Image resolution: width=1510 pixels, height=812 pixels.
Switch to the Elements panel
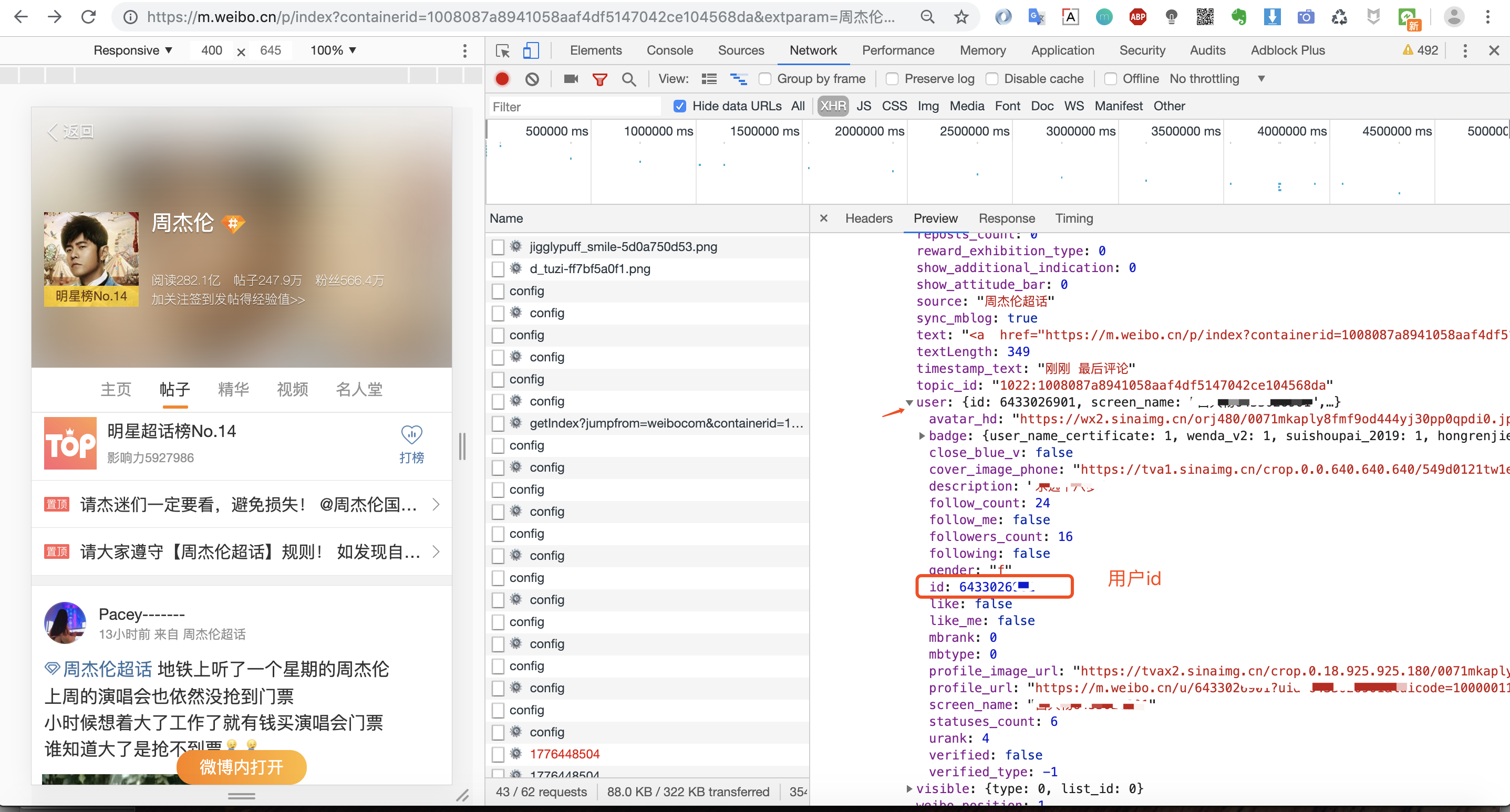(596, 51)
